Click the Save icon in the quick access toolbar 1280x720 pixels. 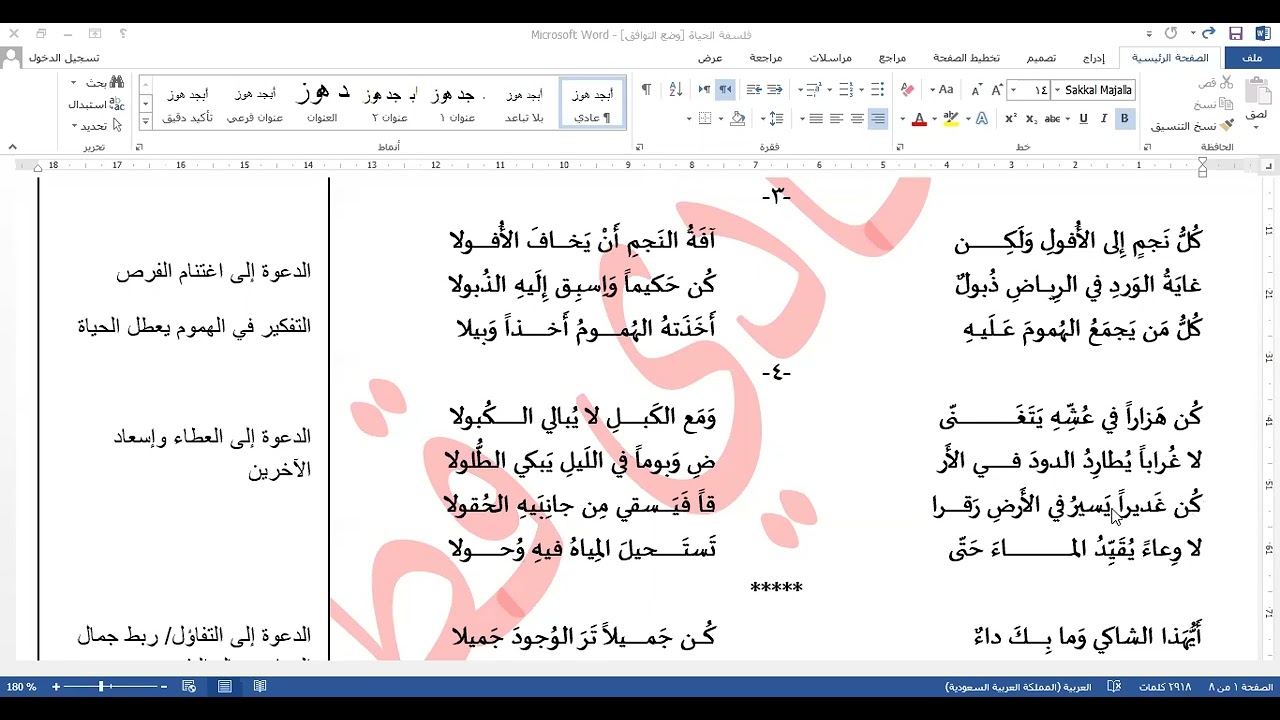pyautogui.click(x=1236, y=34)
